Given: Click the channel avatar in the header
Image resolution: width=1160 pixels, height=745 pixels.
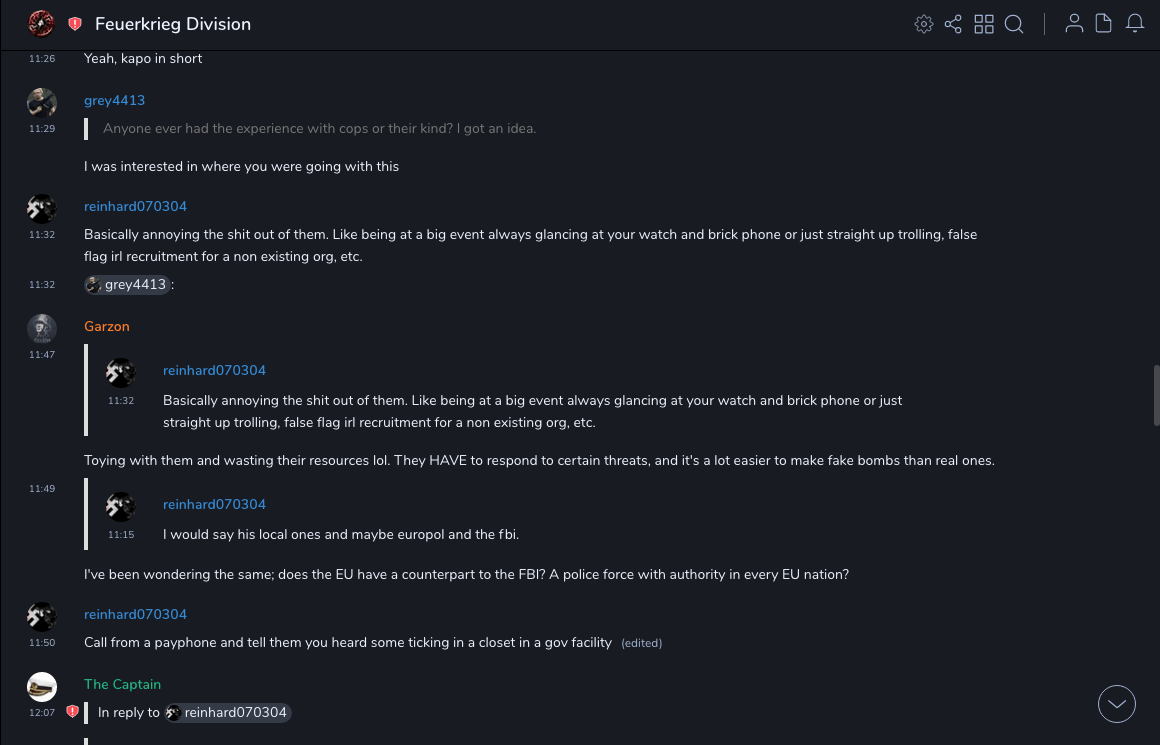Looking at the screenshot, I should (41, 23).
